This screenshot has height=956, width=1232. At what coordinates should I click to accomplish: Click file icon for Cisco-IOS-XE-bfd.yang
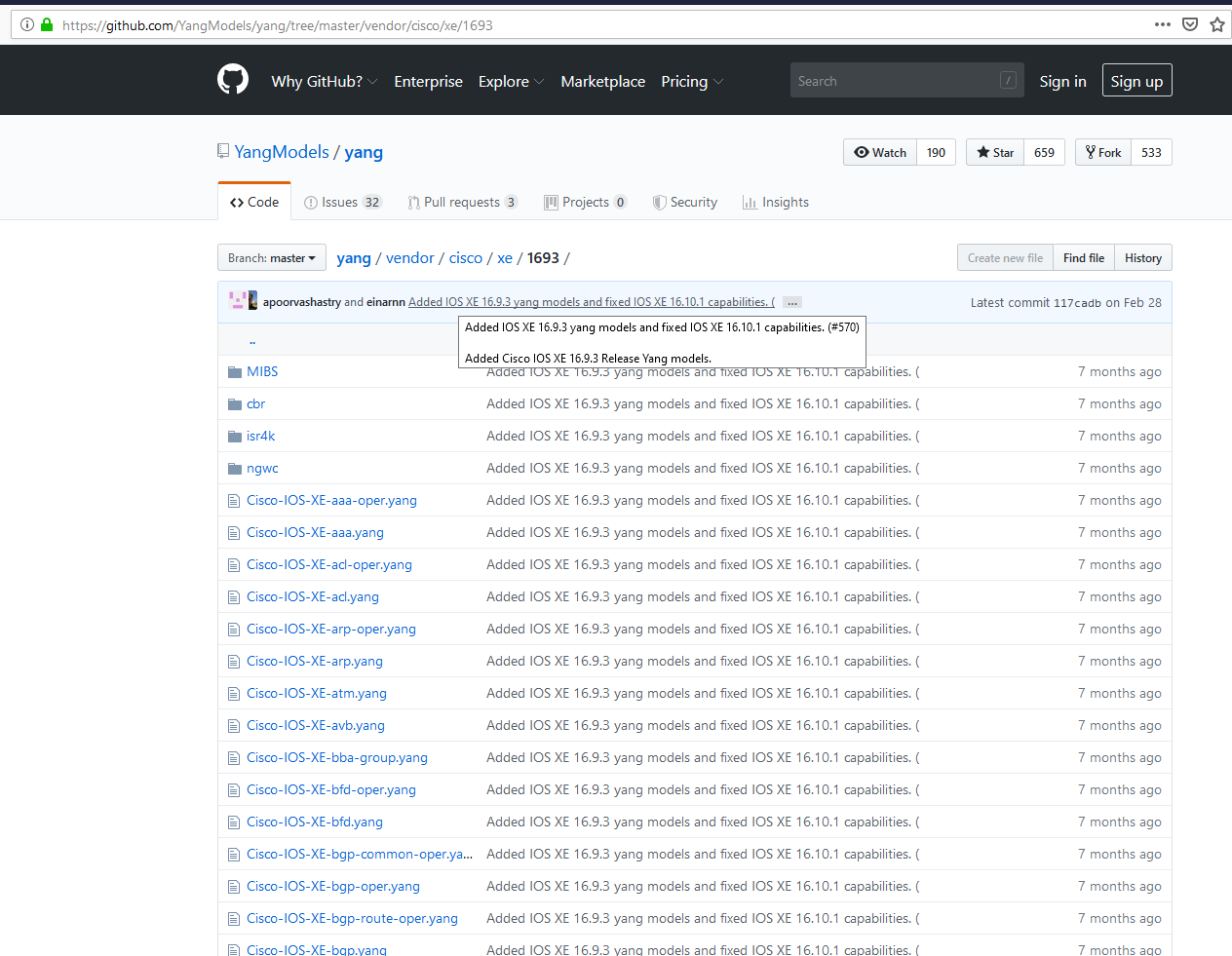click(x=234, y=822)
